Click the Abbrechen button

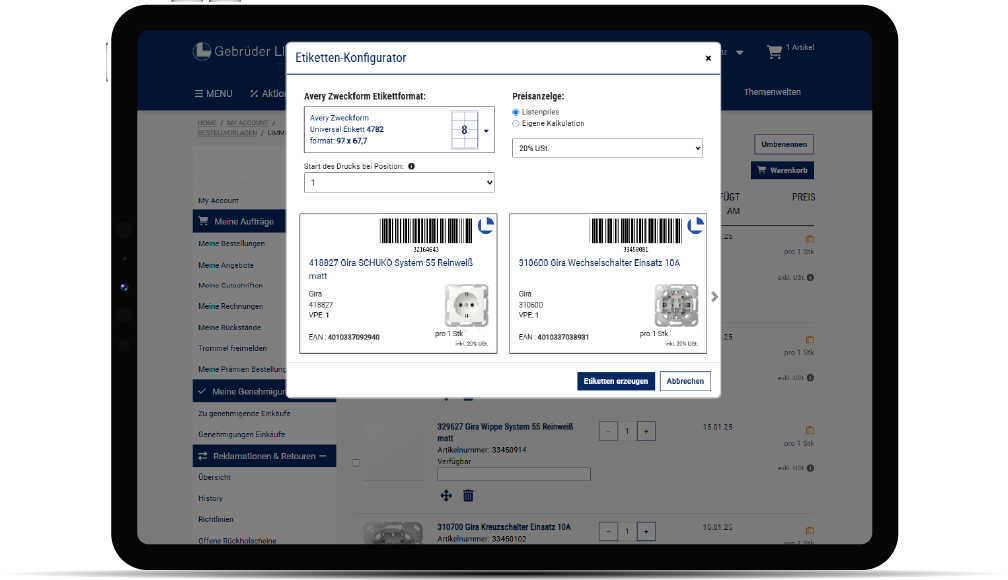(686, 381)
